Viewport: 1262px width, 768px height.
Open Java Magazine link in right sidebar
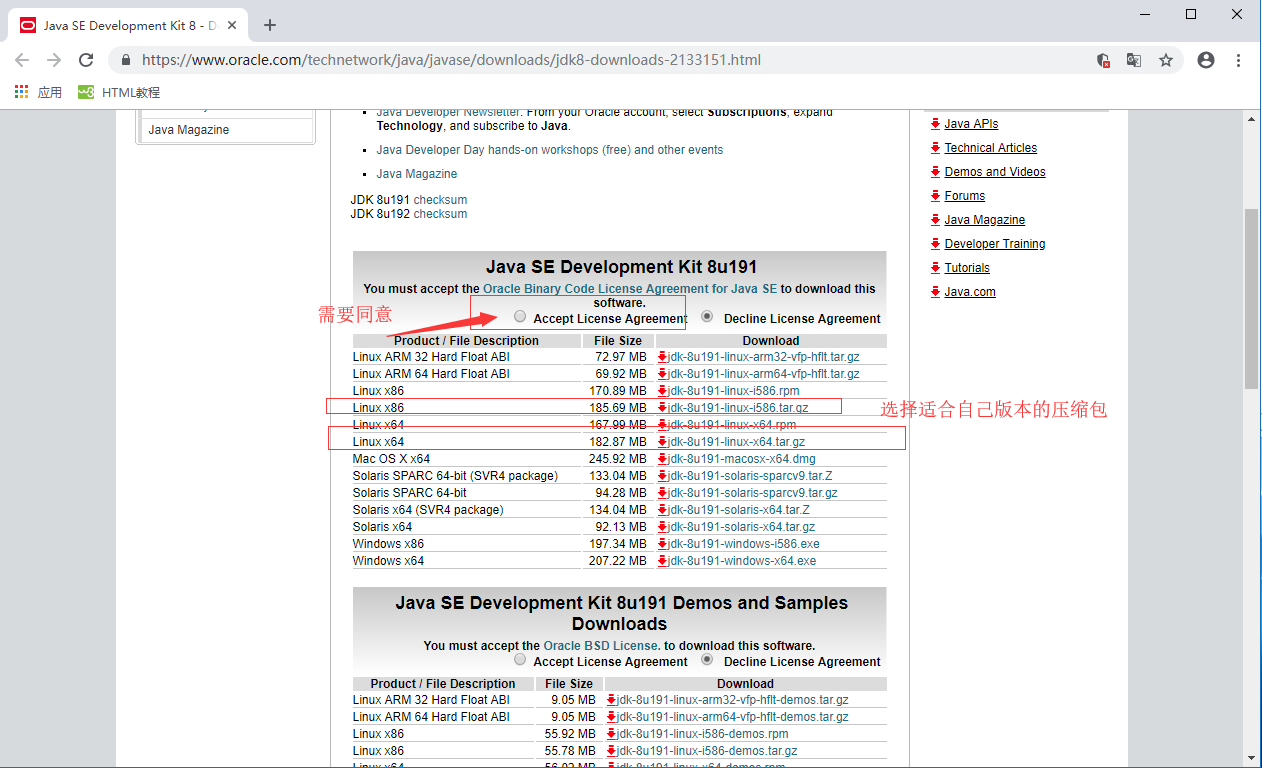(985, 220)
